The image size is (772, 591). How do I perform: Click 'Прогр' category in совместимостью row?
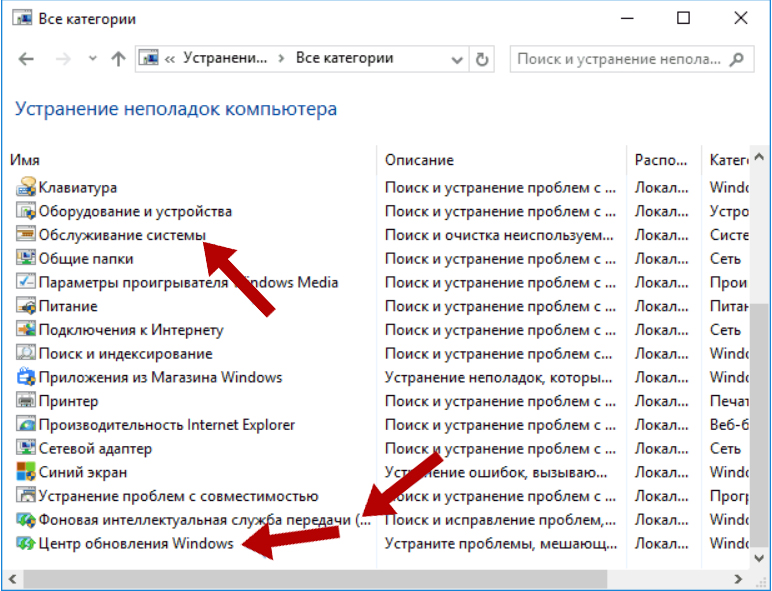coord(729,496)
